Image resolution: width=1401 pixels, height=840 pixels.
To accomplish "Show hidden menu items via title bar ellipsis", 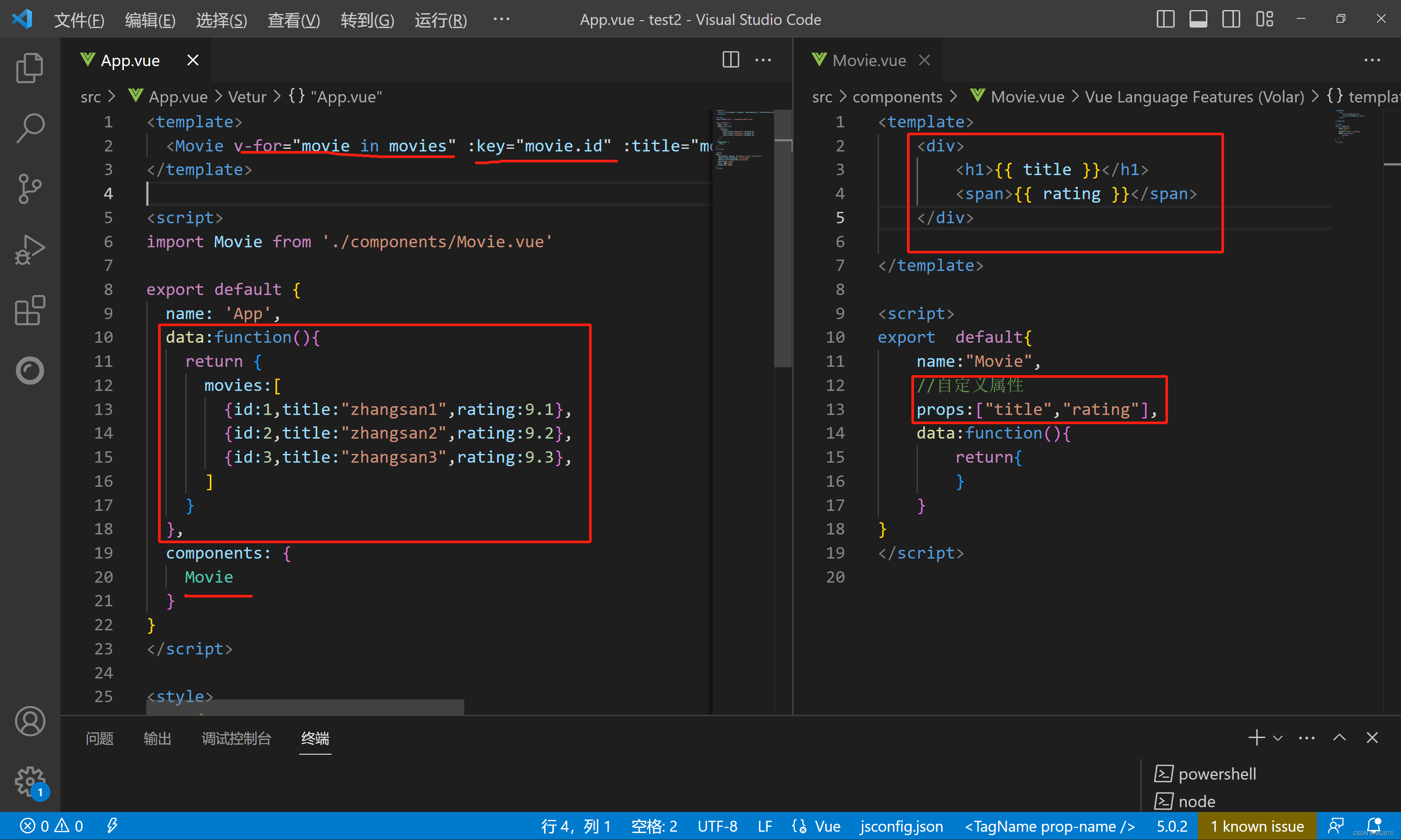I will pos(501,19).
